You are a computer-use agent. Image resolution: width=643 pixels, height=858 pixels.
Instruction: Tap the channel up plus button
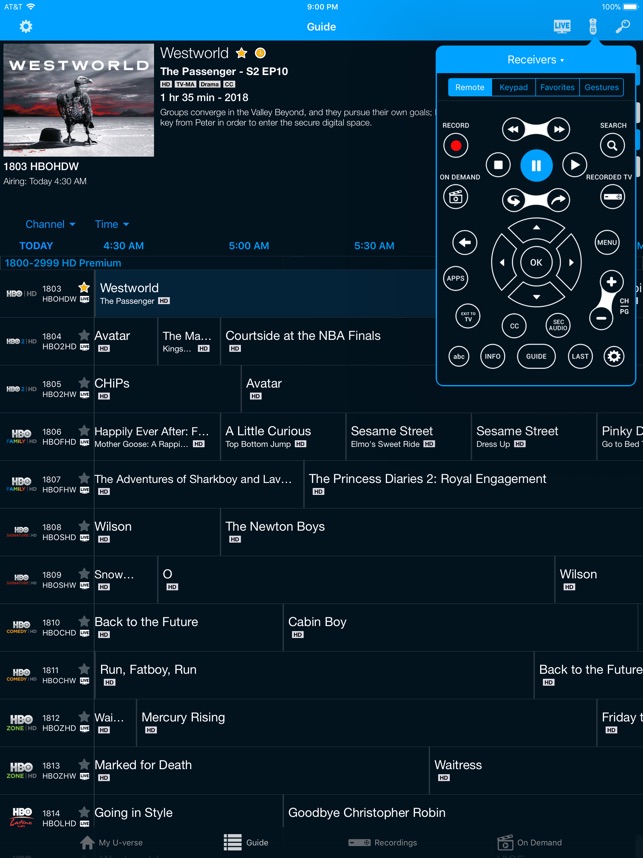point(611,282)
